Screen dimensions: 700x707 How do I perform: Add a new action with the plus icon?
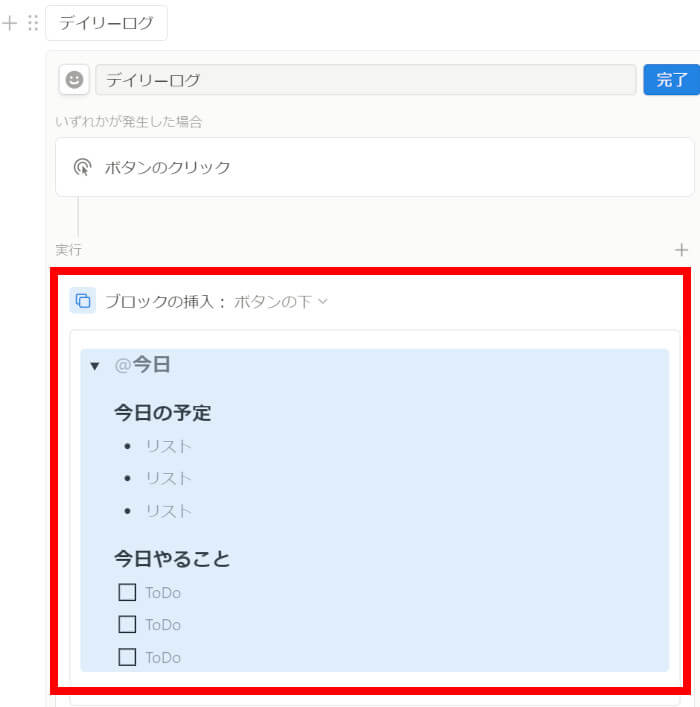tap(681, 250)
